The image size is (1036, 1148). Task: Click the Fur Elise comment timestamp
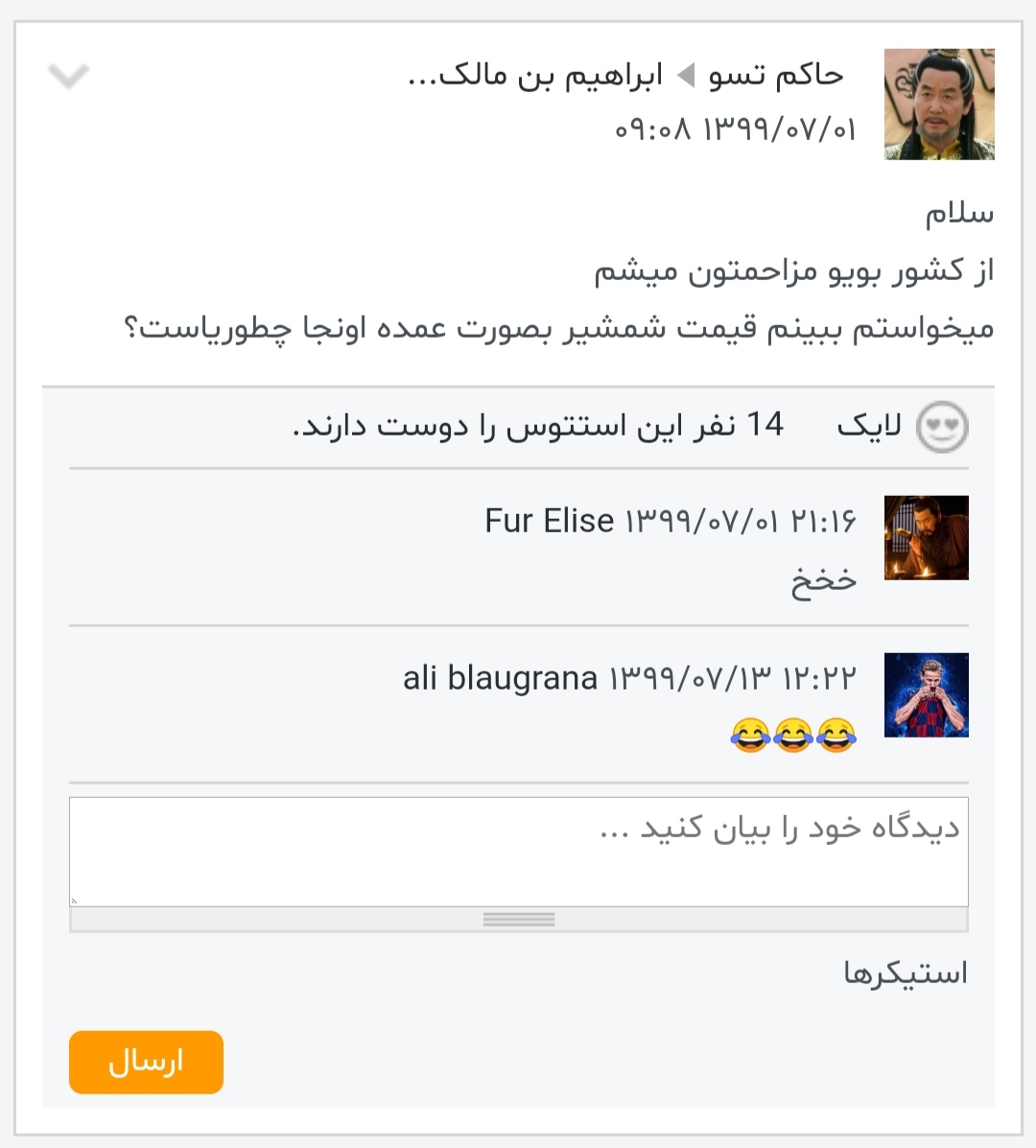(x=741, y=522)
